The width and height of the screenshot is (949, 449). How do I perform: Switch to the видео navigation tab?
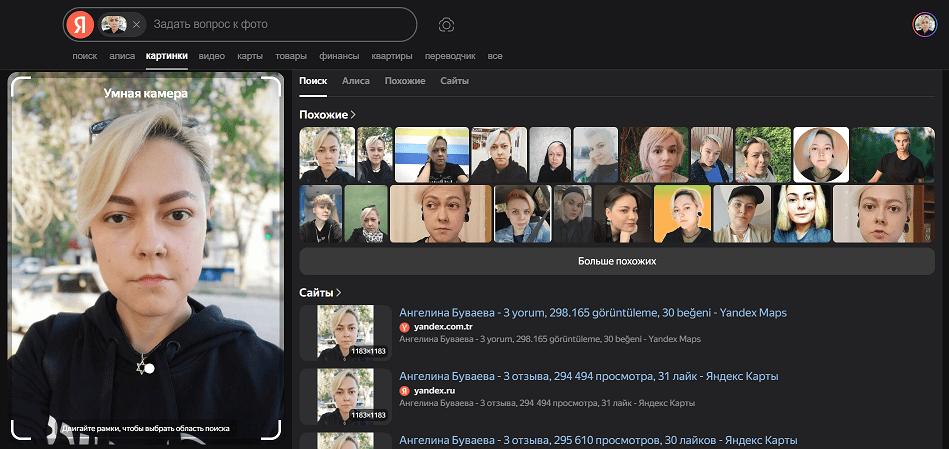[x=211, y=56]
